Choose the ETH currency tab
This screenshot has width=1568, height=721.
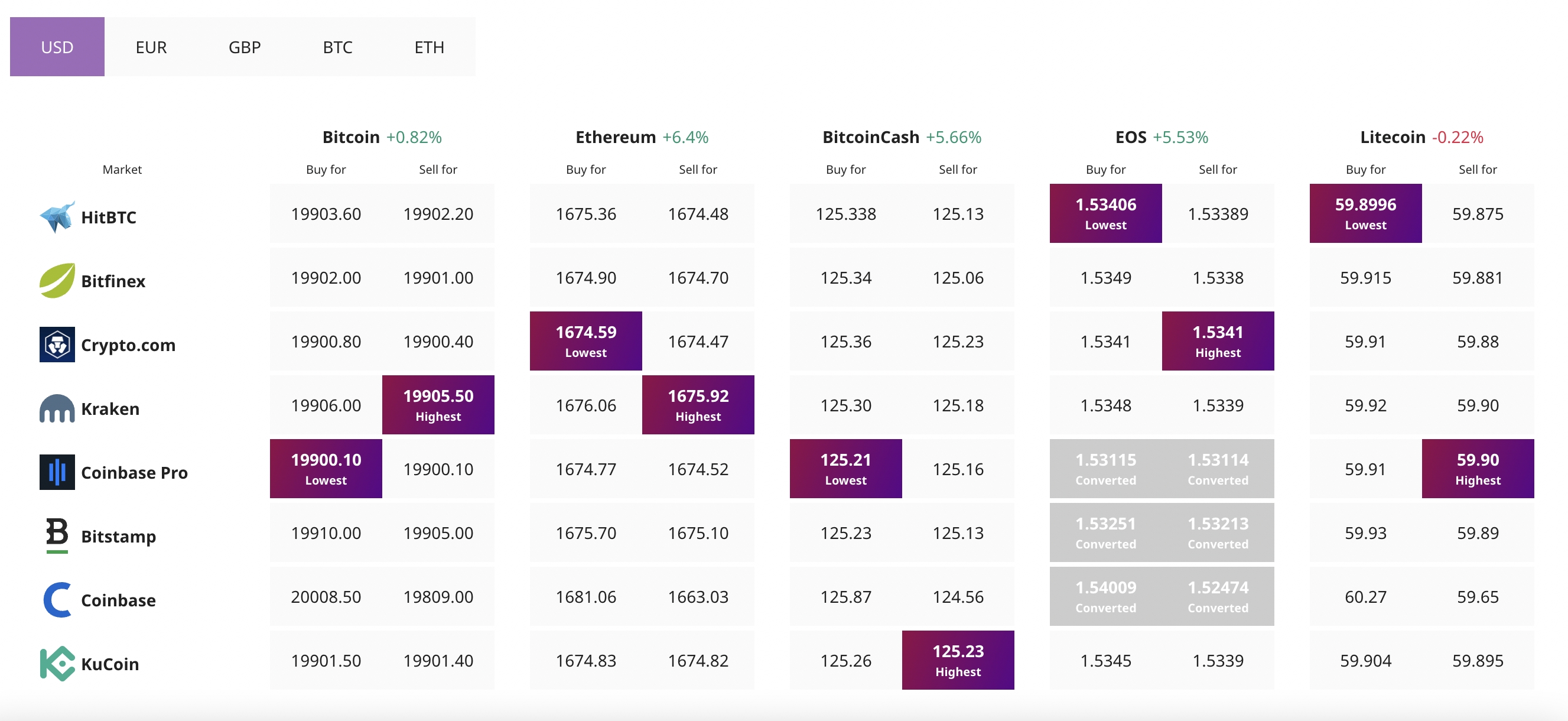(x=429, y=47)
